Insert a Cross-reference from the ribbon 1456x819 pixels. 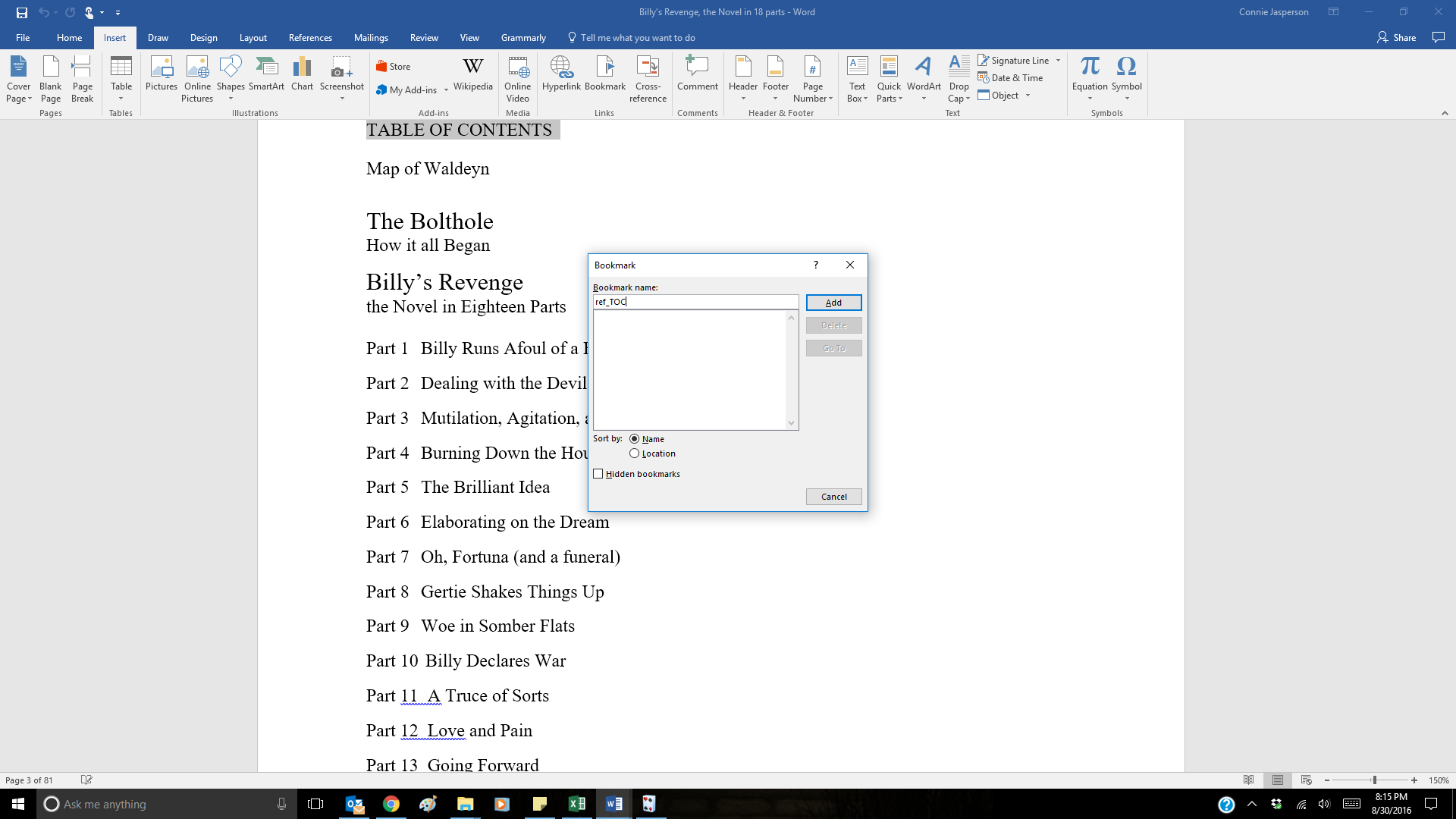[x=648, y=78]
